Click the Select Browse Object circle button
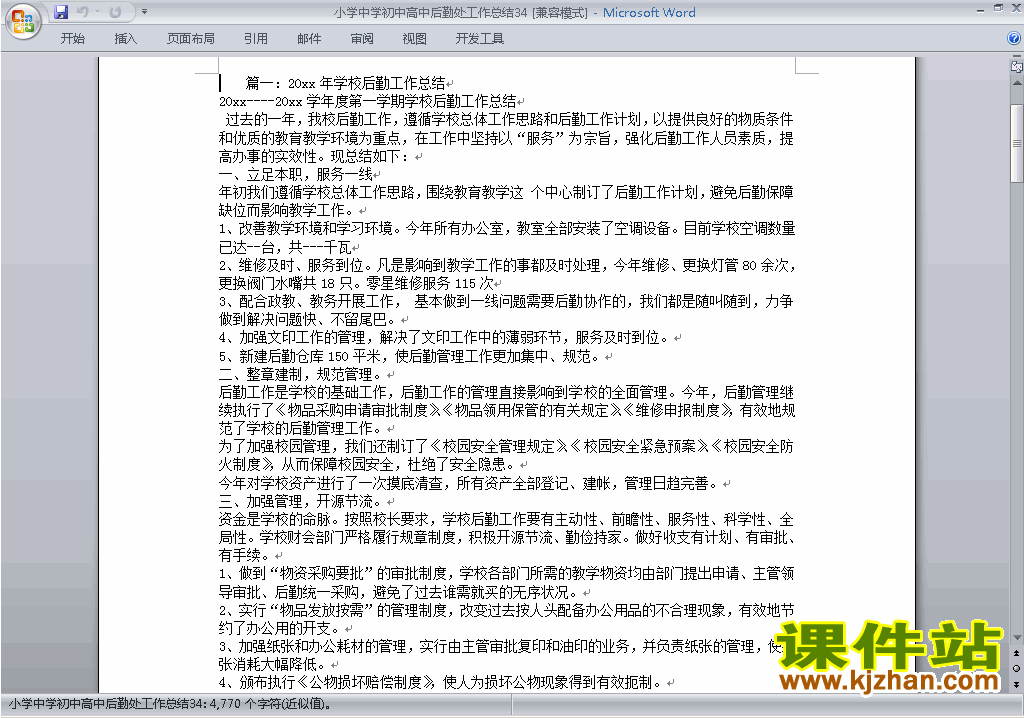Screen dimensions: 1024x718 click(1017, 668)
